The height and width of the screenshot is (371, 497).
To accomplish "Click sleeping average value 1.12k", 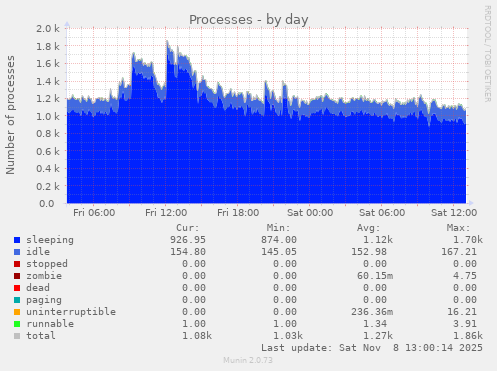I will pos(378,240).
